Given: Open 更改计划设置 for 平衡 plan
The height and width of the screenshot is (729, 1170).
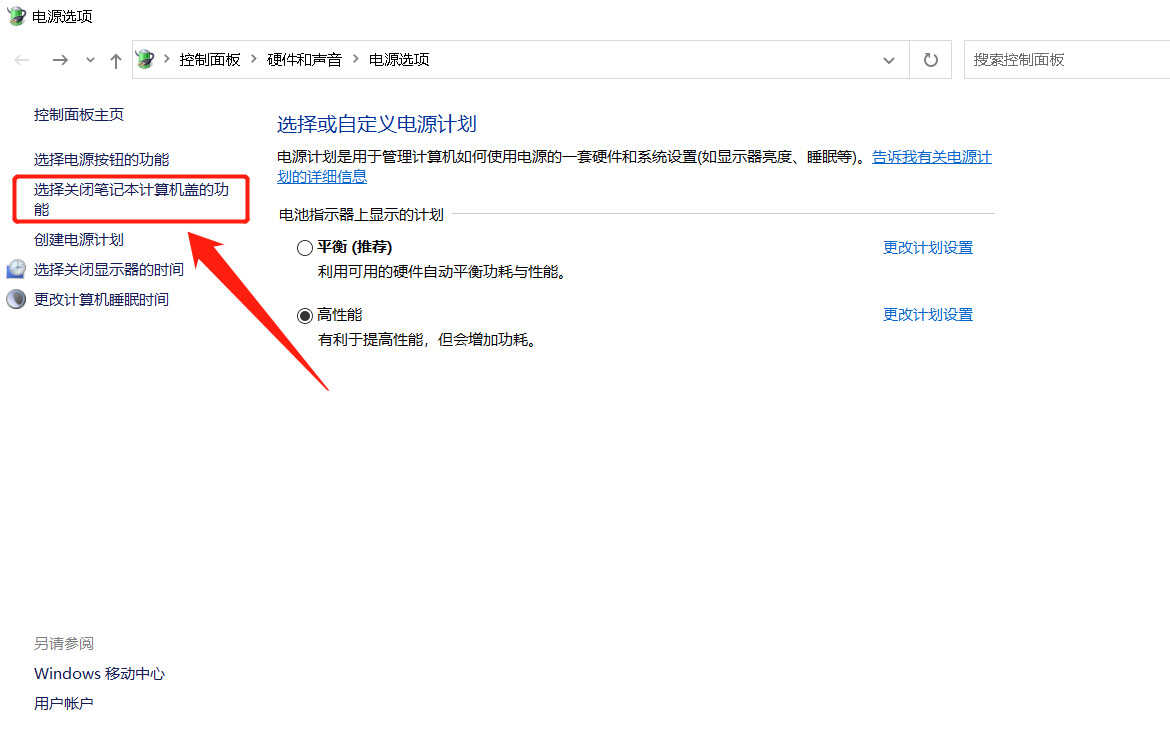Looking at the screenshot, I should coord(928,248).
